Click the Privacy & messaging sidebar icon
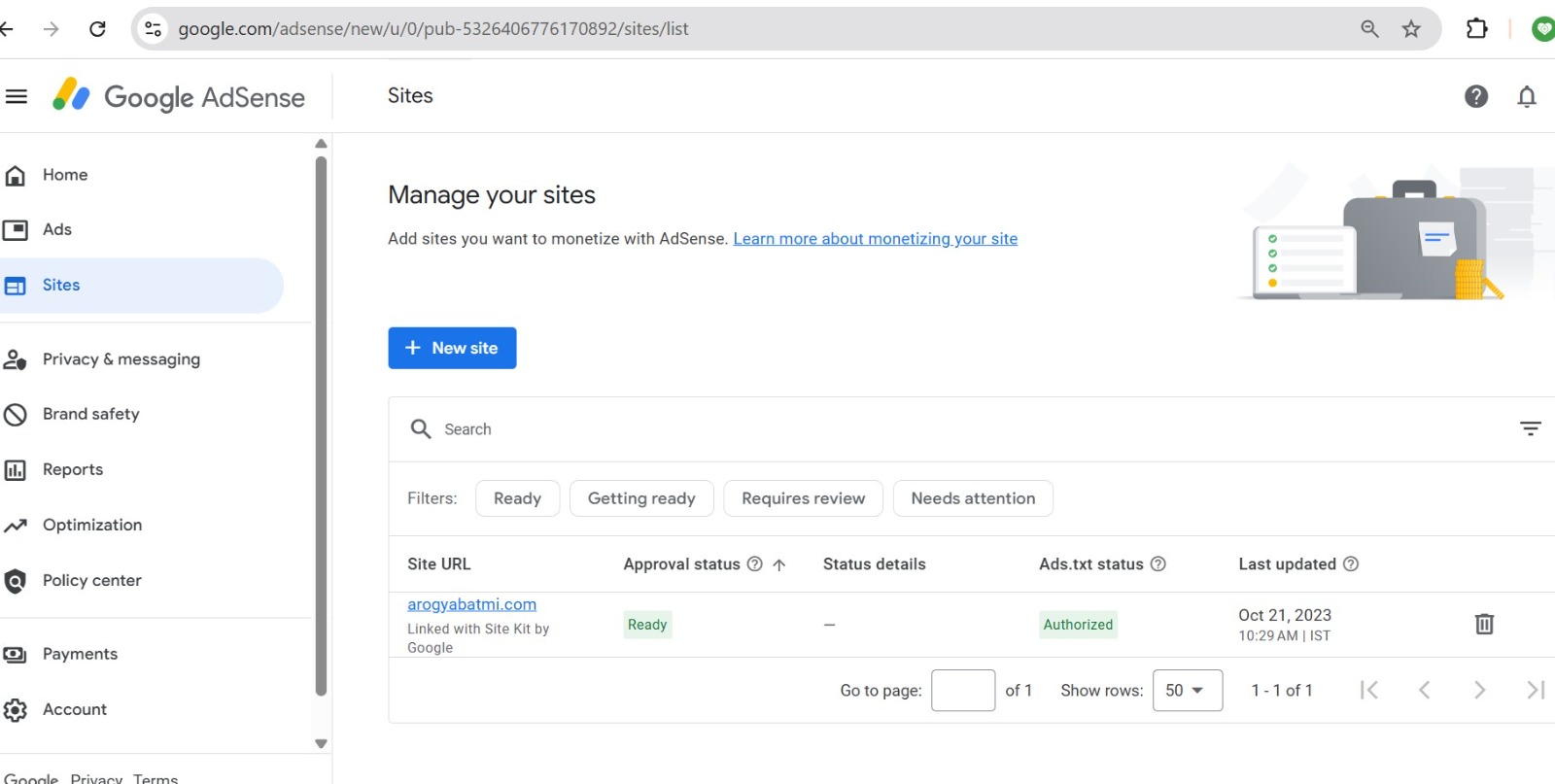Image resolution: width=1555 pixels, height=784 pixels. point(15,359)
